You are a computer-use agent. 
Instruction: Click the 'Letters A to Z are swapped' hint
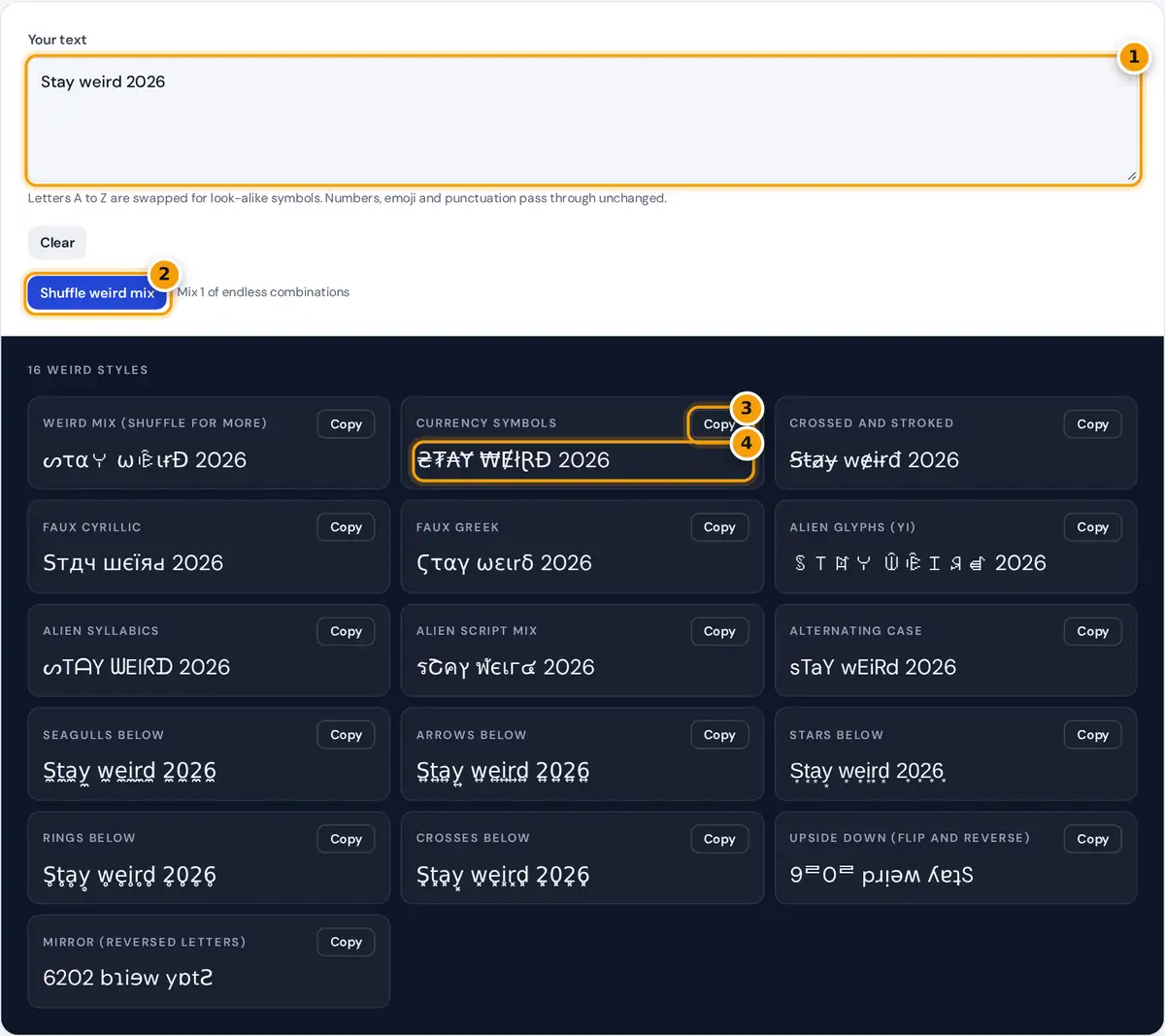click(348, 198)
